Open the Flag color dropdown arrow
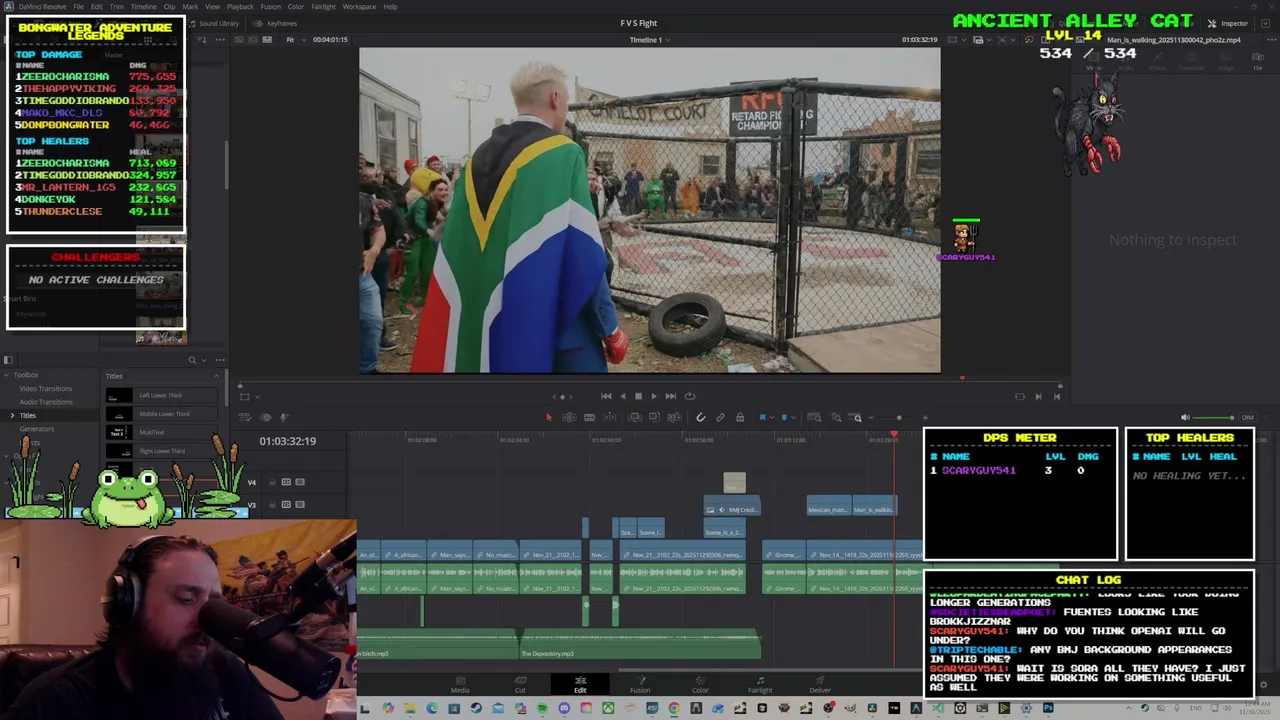Image resolution: width=1280 pixels, height=720 pixels. (772, 417)
